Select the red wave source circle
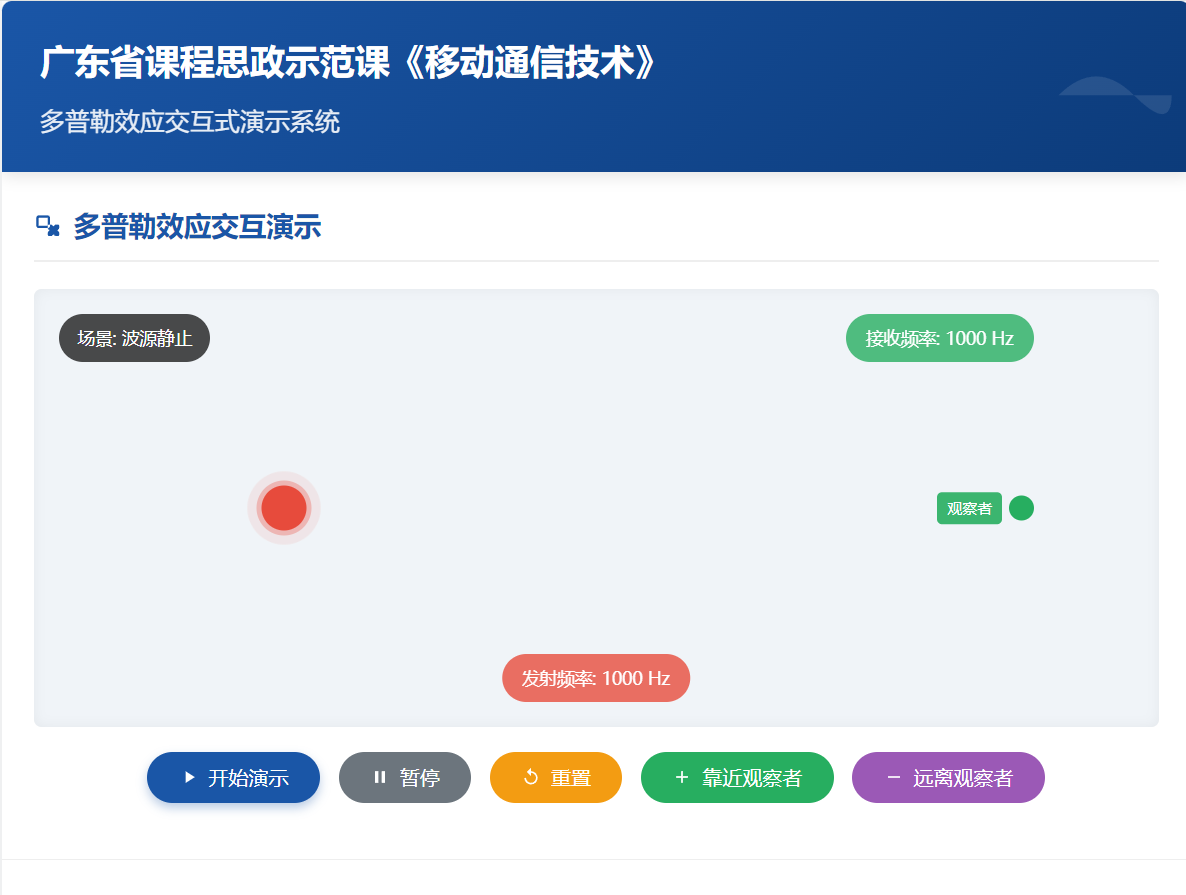 (x=284, y=508)
